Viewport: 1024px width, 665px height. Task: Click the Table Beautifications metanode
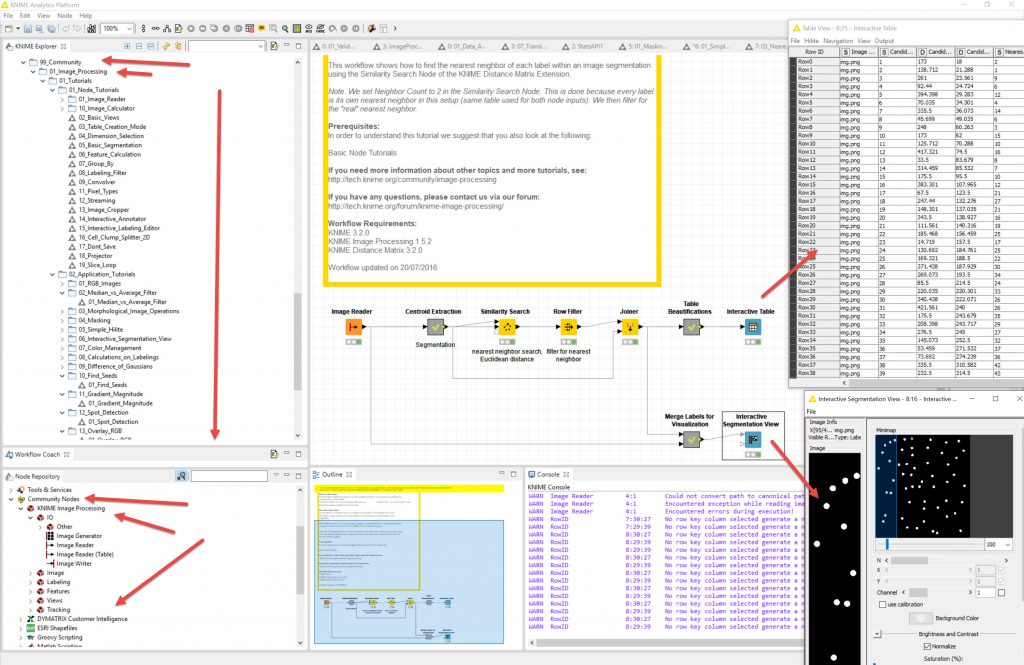pyautogui.click(x=690, y=327)
